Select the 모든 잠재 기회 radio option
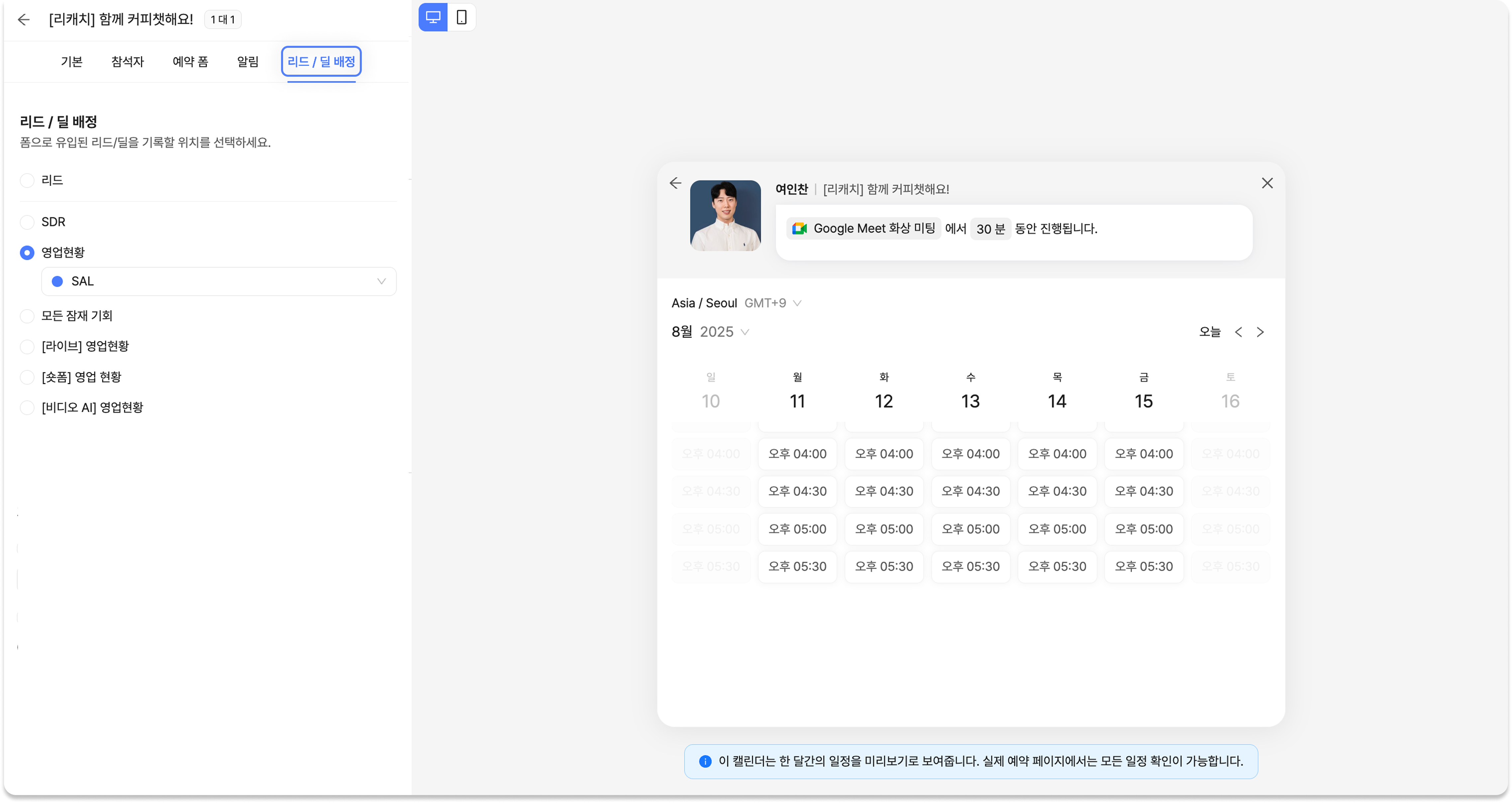The height and width of the screenshot is (803, 1512). (x=27, y=315)
